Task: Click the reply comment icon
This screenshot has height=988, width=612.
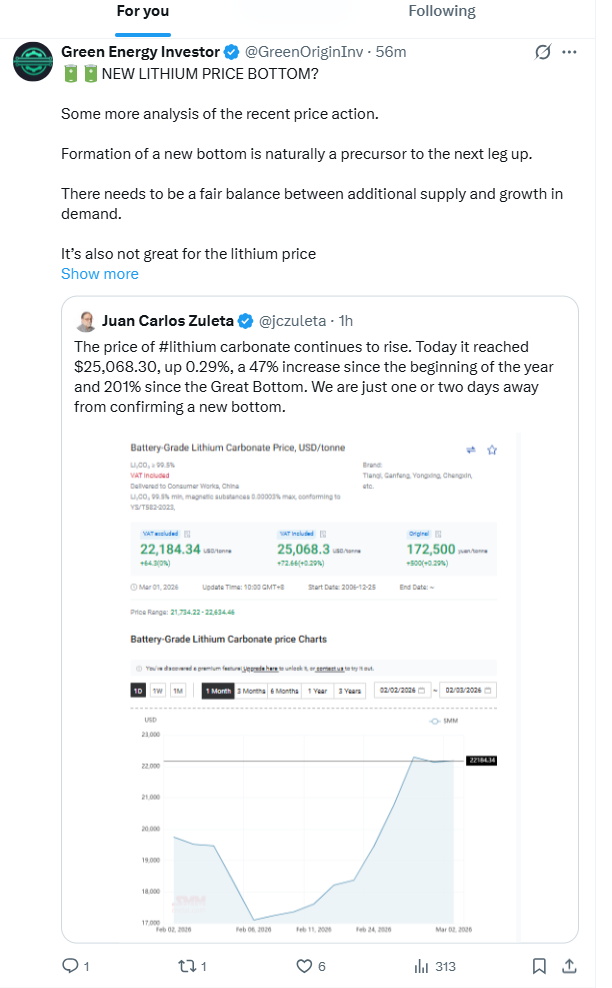Action: (70, 966)
